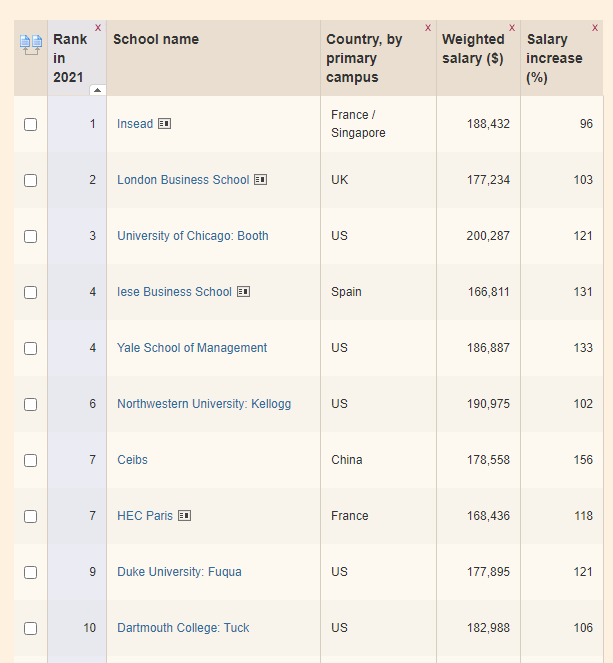Click the weighted salary value 178,558
The image size is (613, 663).
(488, 460)
